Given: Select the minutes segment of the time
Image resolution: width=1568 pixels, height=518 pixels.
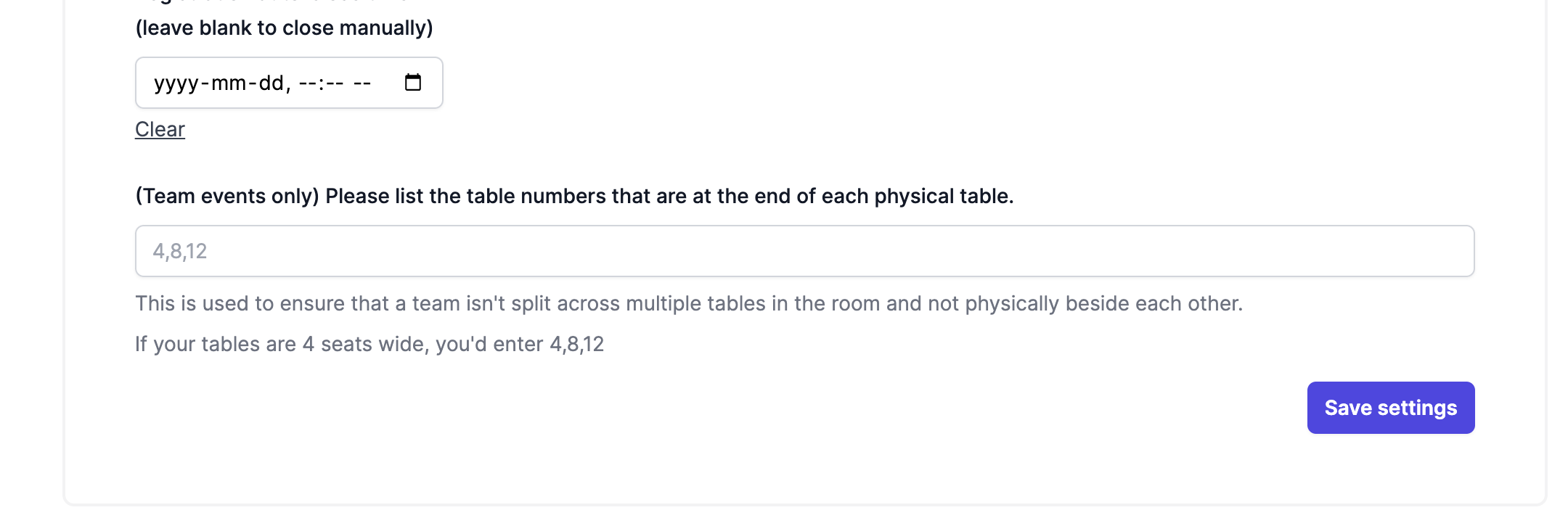Looking at the screenshot, I should coord(335,83).
